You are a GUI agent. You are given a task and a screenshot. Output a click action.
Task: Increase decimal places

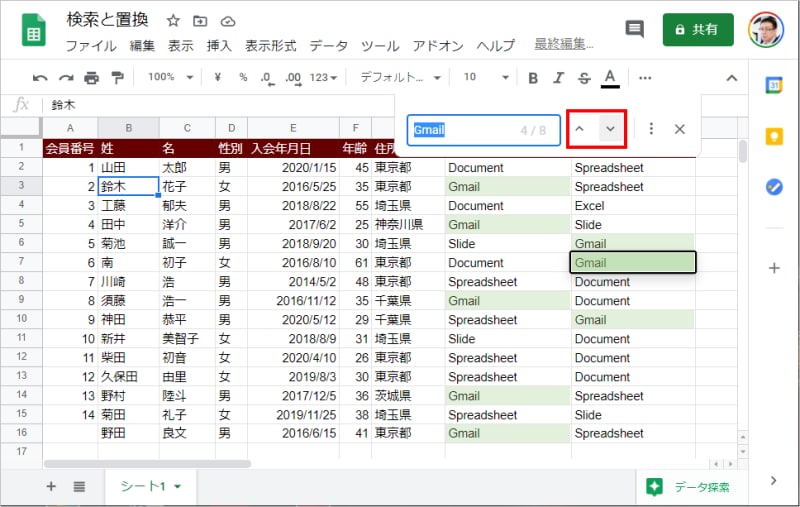click(293, 78)
